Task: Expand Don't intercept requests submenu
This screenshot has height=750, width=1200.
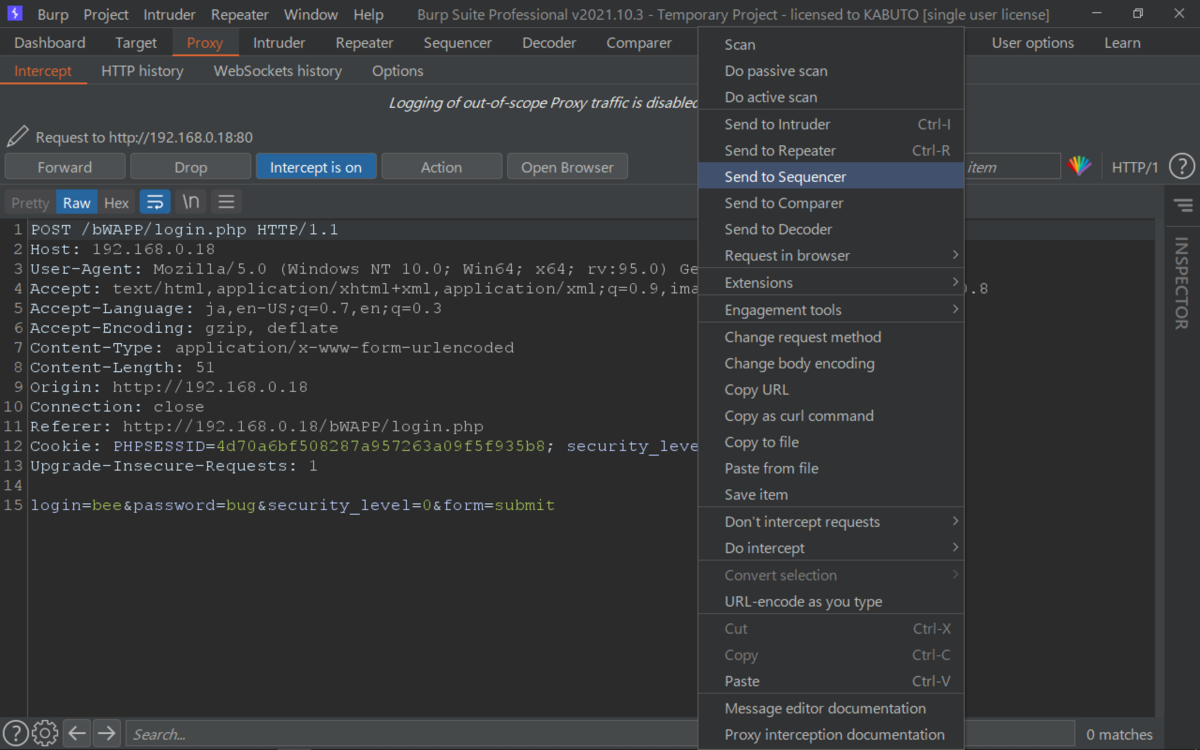Action: tap(831, 521)
